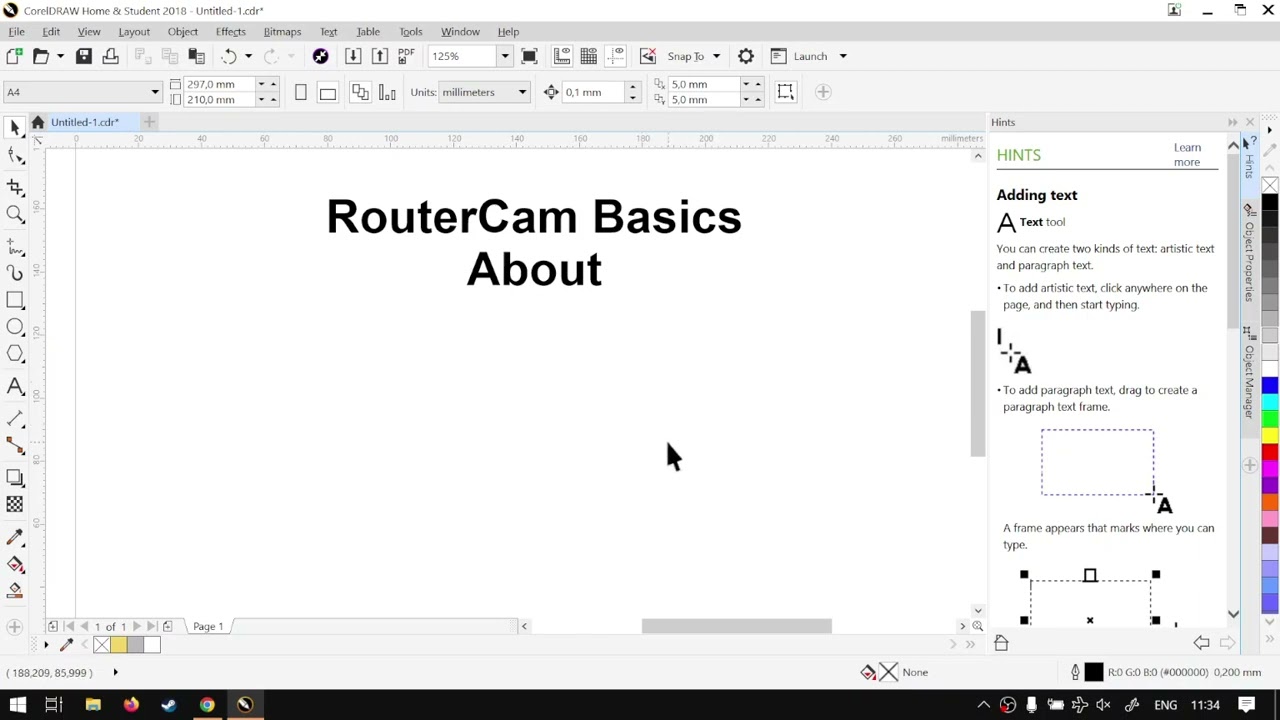
Task: Click the Learn more link in Hints
Action: [1187, 155]
